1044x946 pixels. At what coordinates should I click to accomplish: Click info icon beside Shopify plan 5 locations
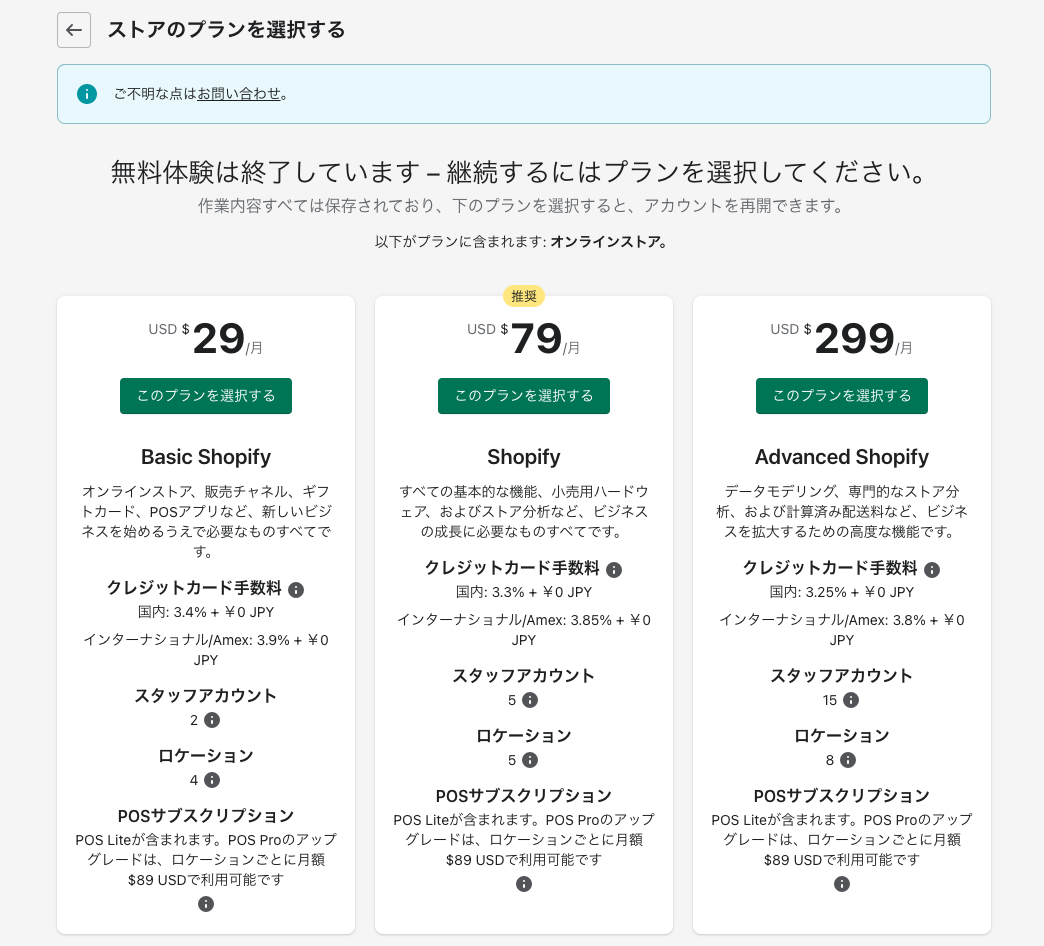click(x=530, y=760)
